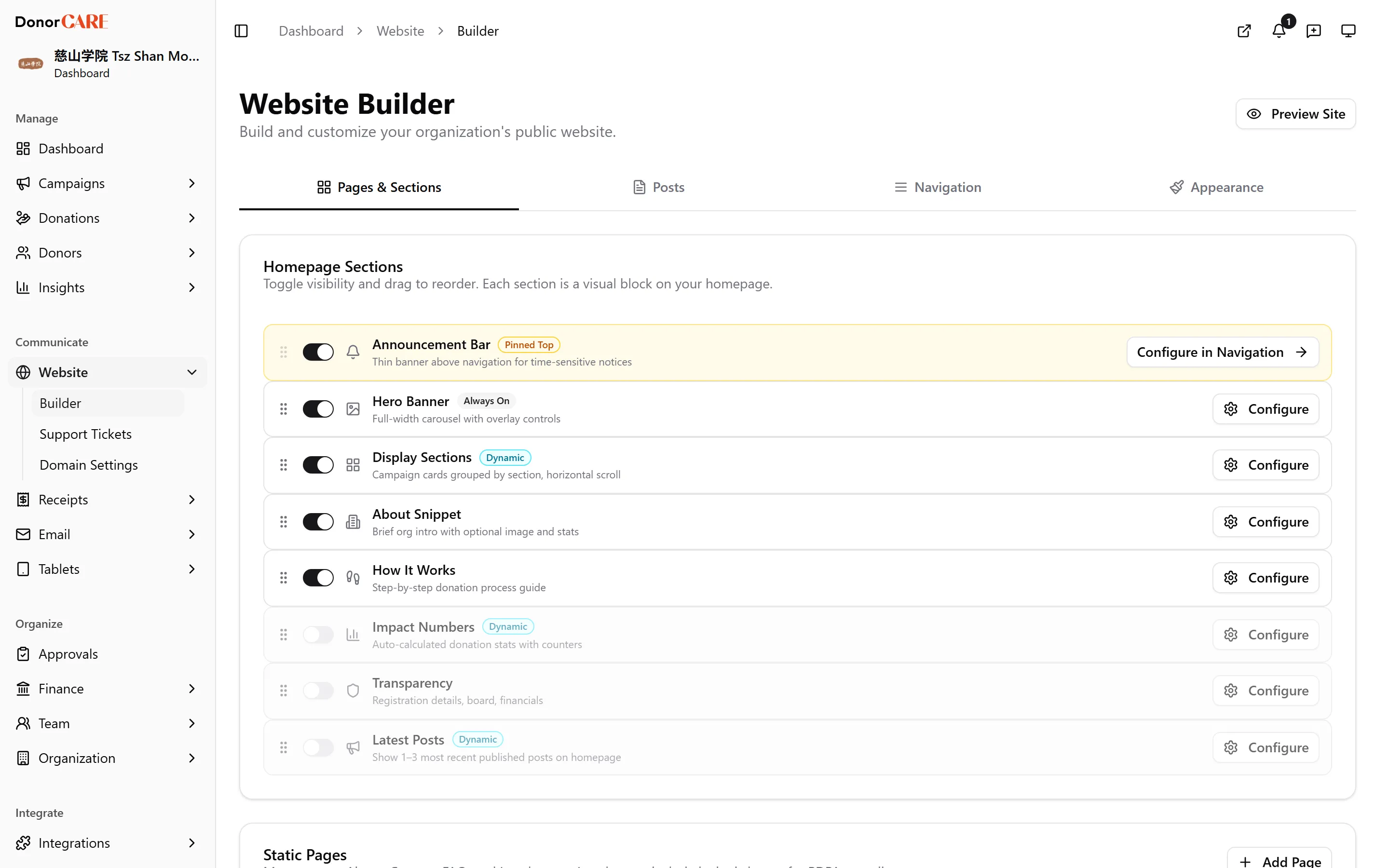
Task: Expand the Team menu chevron
Action: point(191,723)
